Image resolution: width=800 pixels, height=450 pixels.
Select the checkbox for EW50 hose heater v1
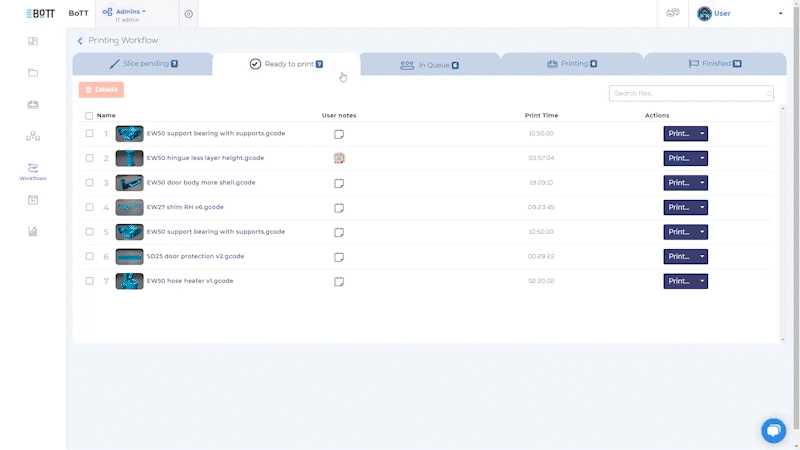point(89,281)
